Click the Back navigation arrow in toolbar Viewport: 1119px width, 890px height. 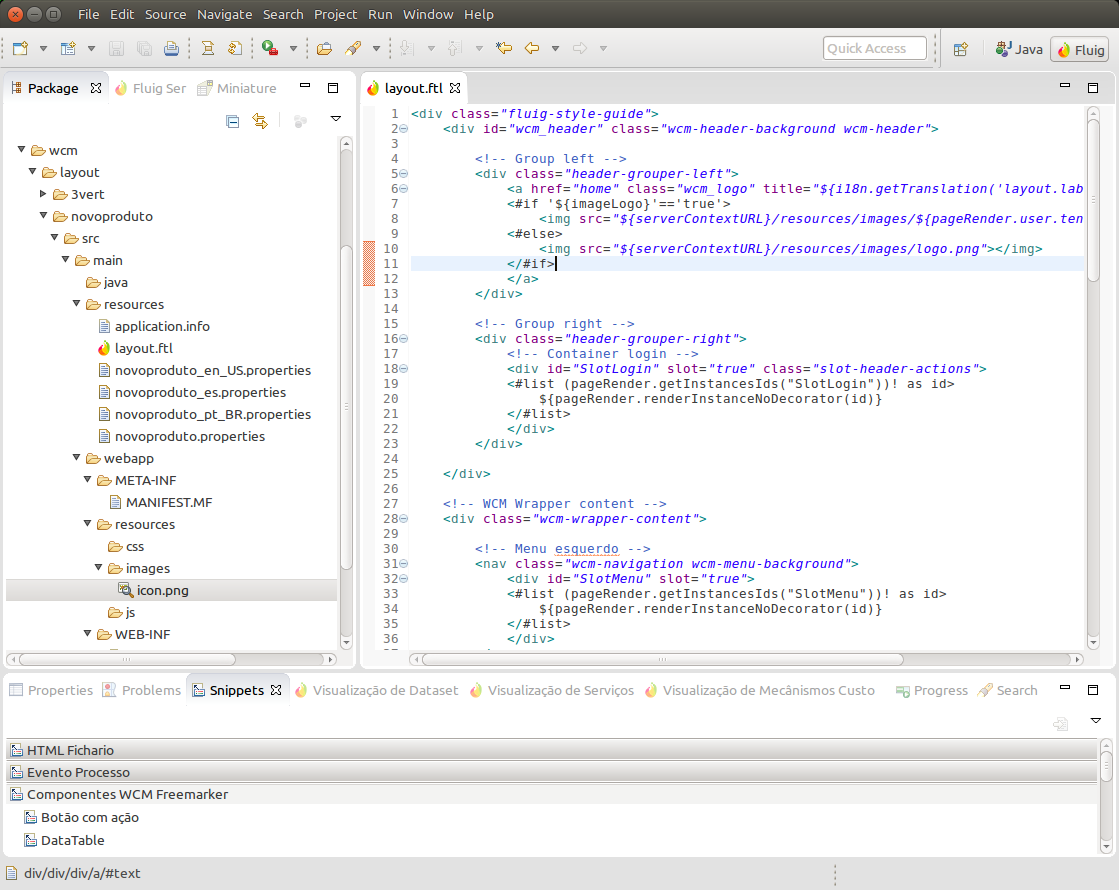[532, 48]
